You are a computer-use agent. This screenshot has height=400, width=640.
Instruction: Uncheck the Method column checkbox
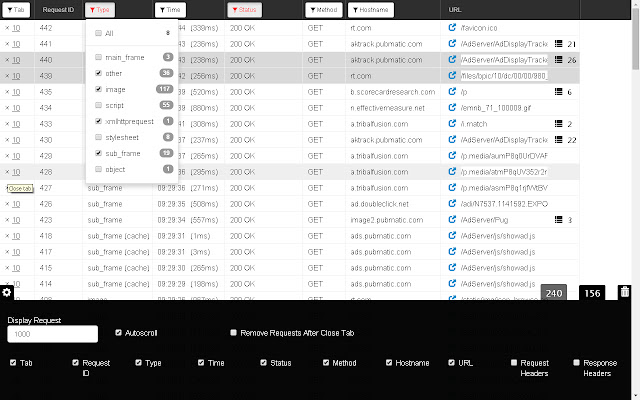coord(326,362)
